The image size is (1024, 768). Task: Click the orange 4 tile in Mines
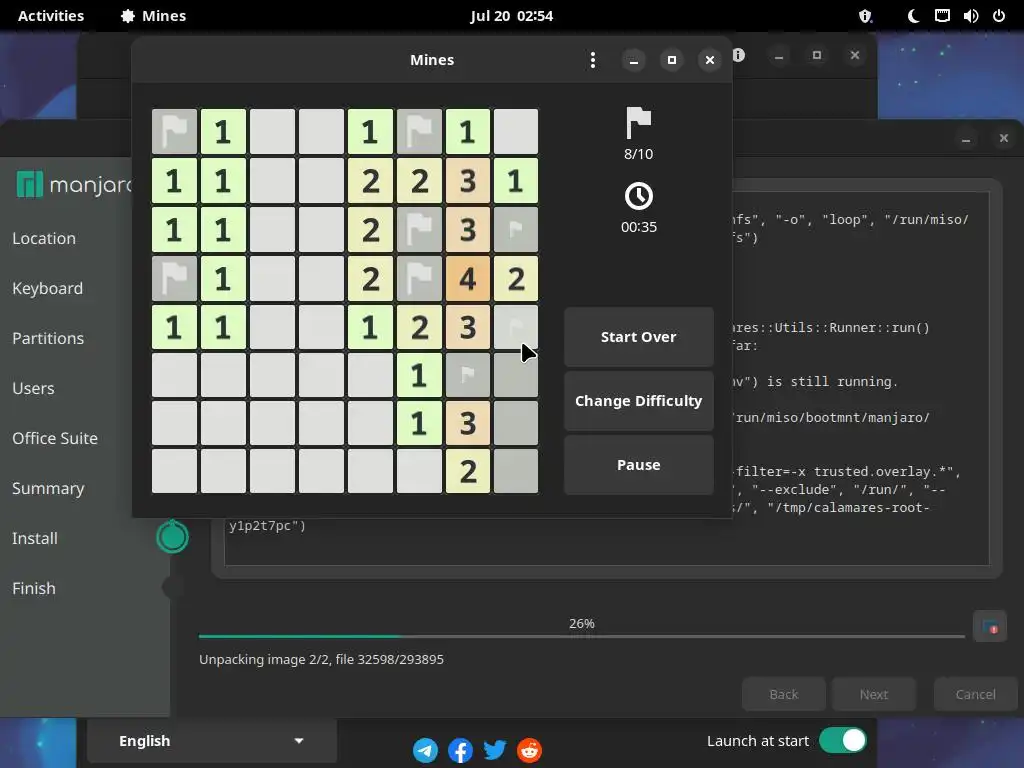[x=468, y=279]
